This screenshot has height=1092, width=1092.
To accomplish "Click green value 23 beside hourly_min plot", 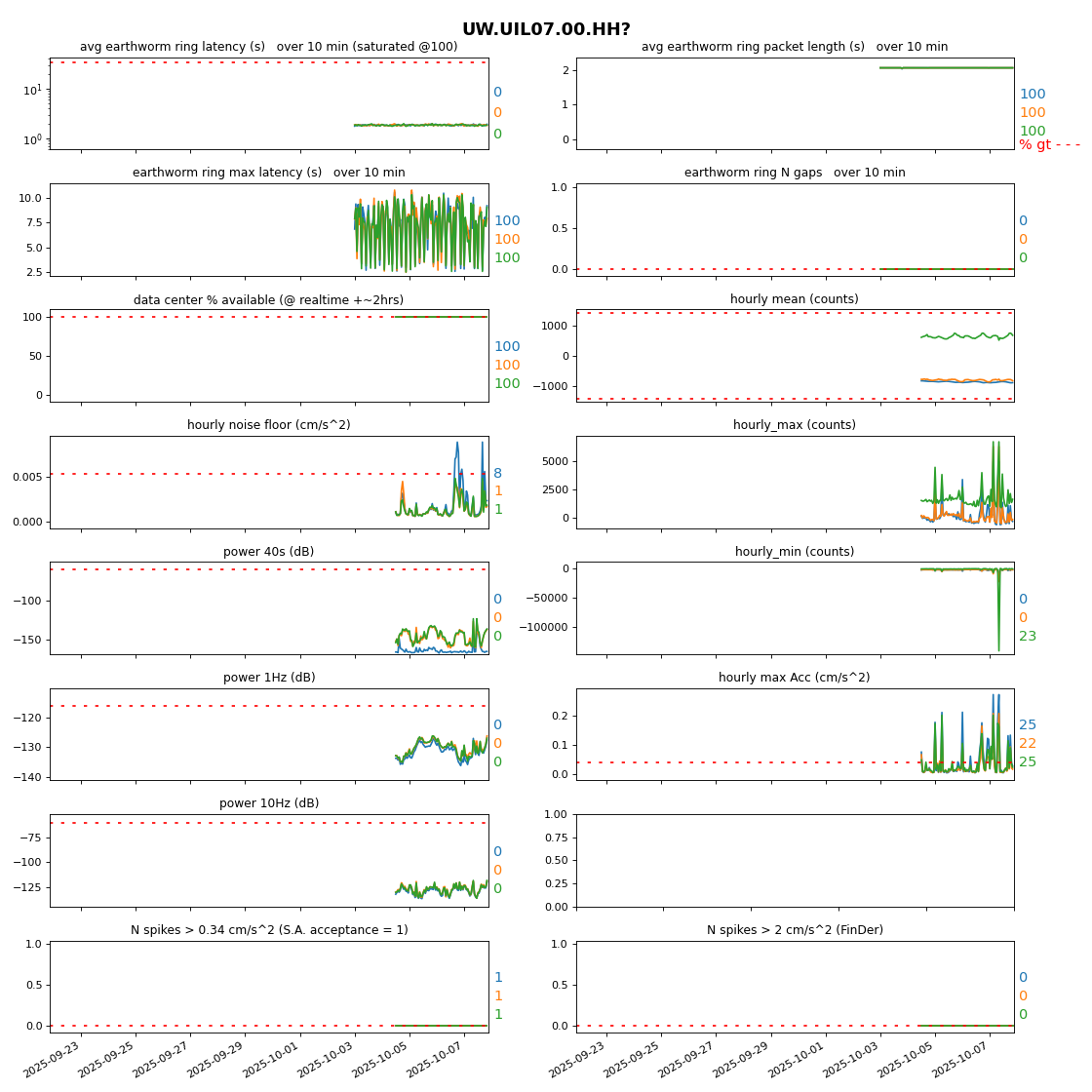I will point(1028,637).
